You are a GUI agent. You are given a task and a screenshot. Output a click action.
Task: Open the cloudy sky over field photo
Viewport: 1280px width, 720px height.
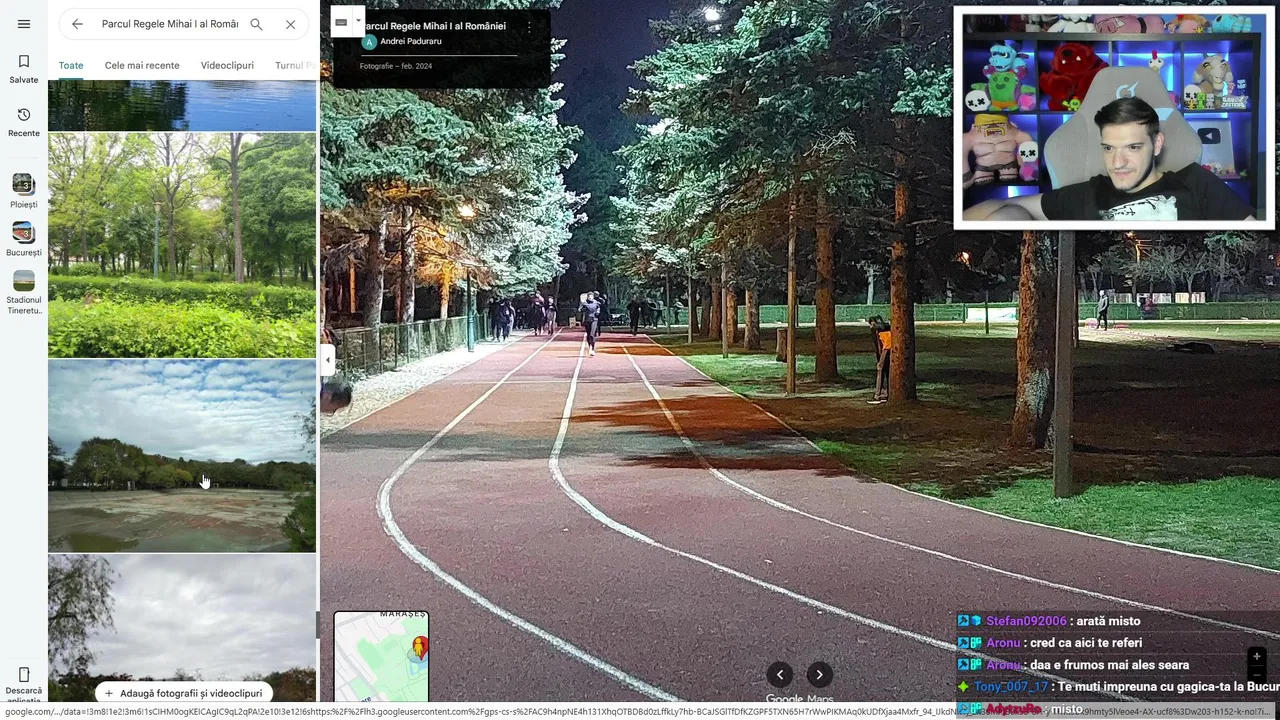pyautogui.click(x=182, y=456)
